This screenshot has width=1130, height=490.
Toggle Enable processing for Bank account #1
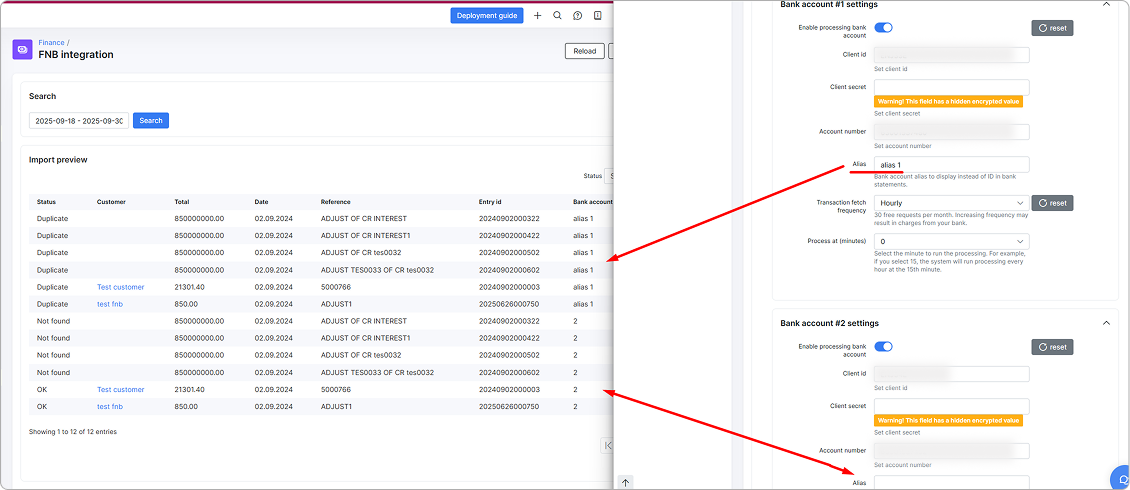(x=883, y=28)
